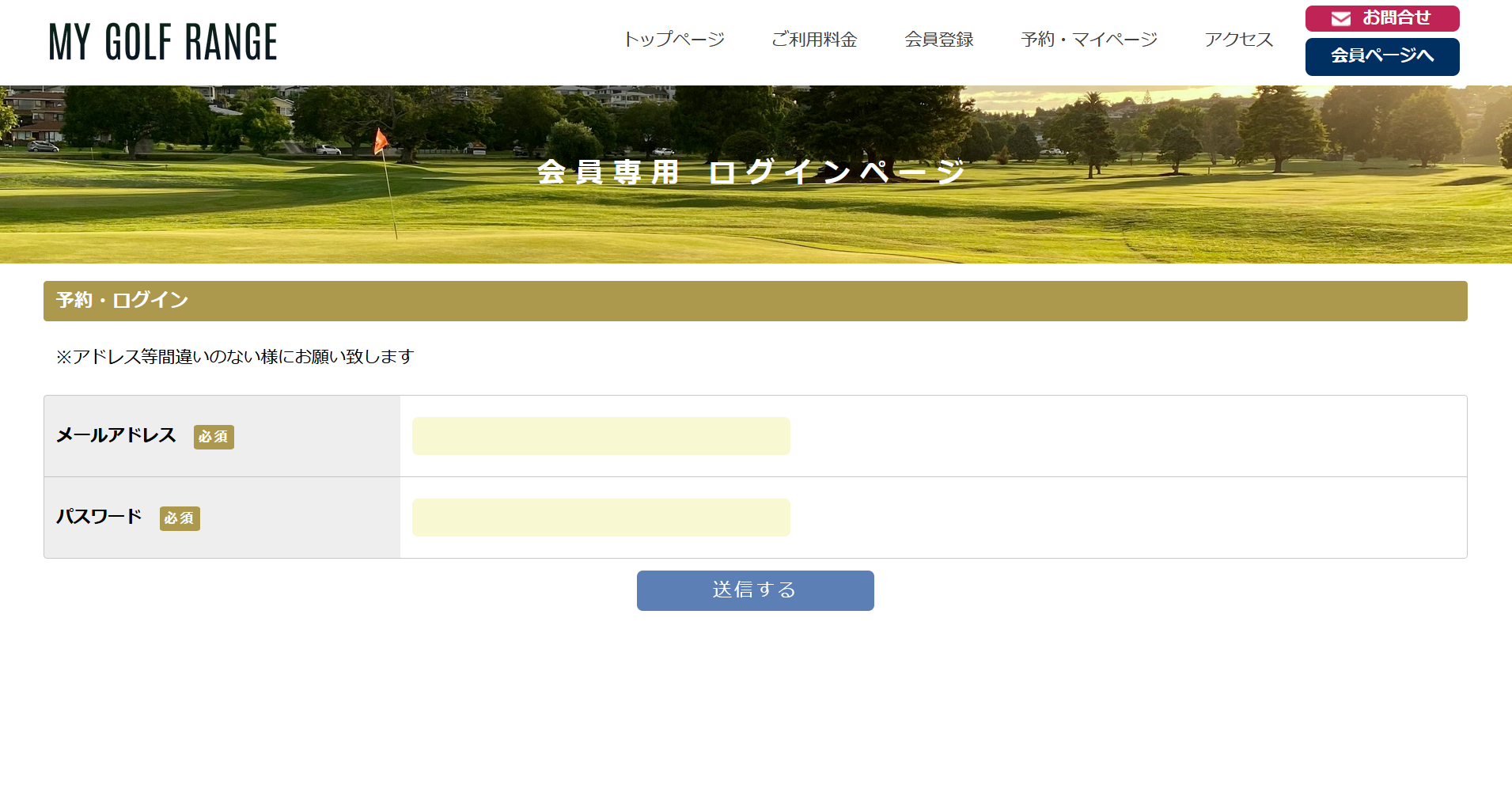Click the orange flag in the banner photo
1512x785 pixels.
tap(381, 141)
